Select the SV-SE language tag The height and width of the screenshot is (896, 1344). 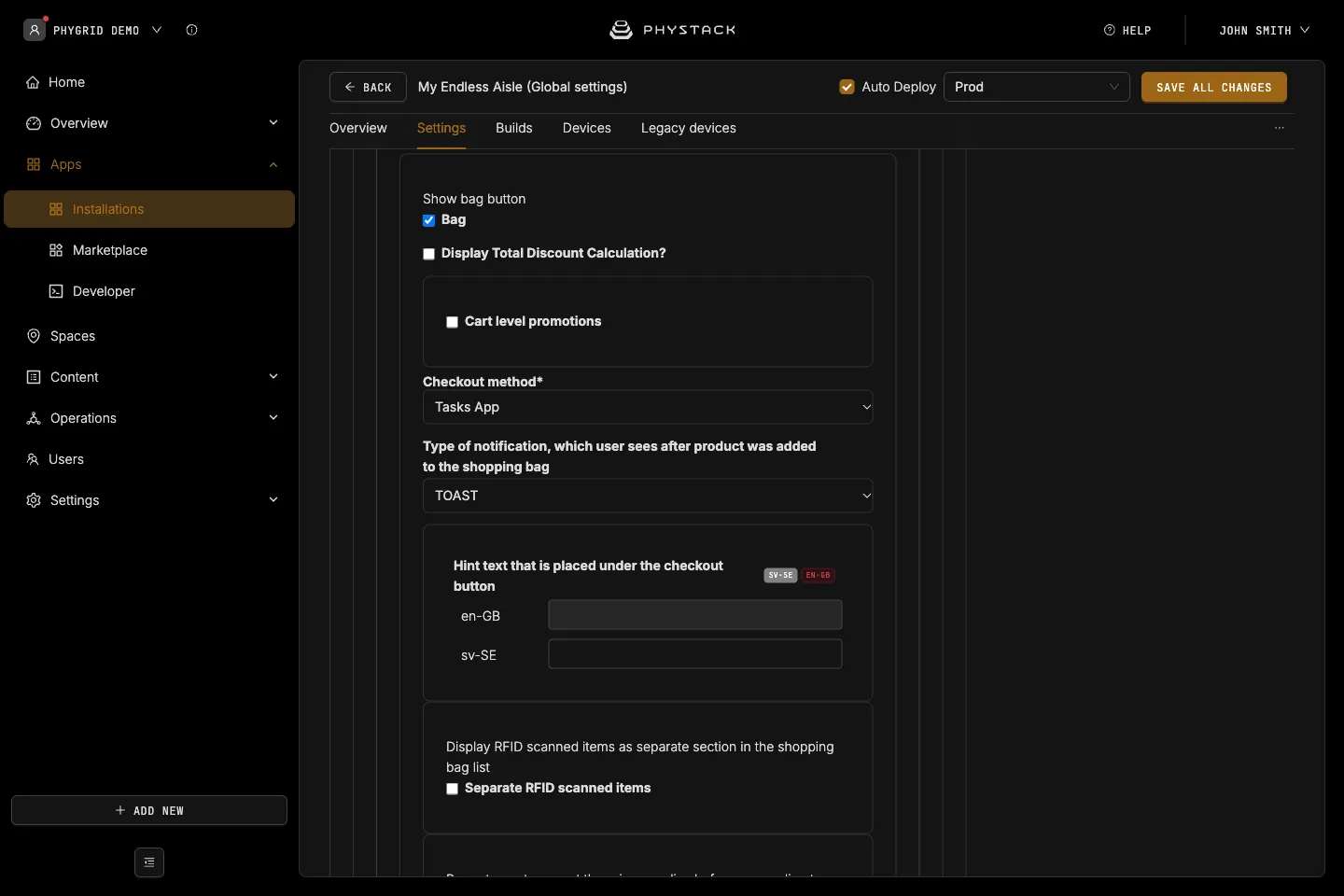(x=780, y=575)
